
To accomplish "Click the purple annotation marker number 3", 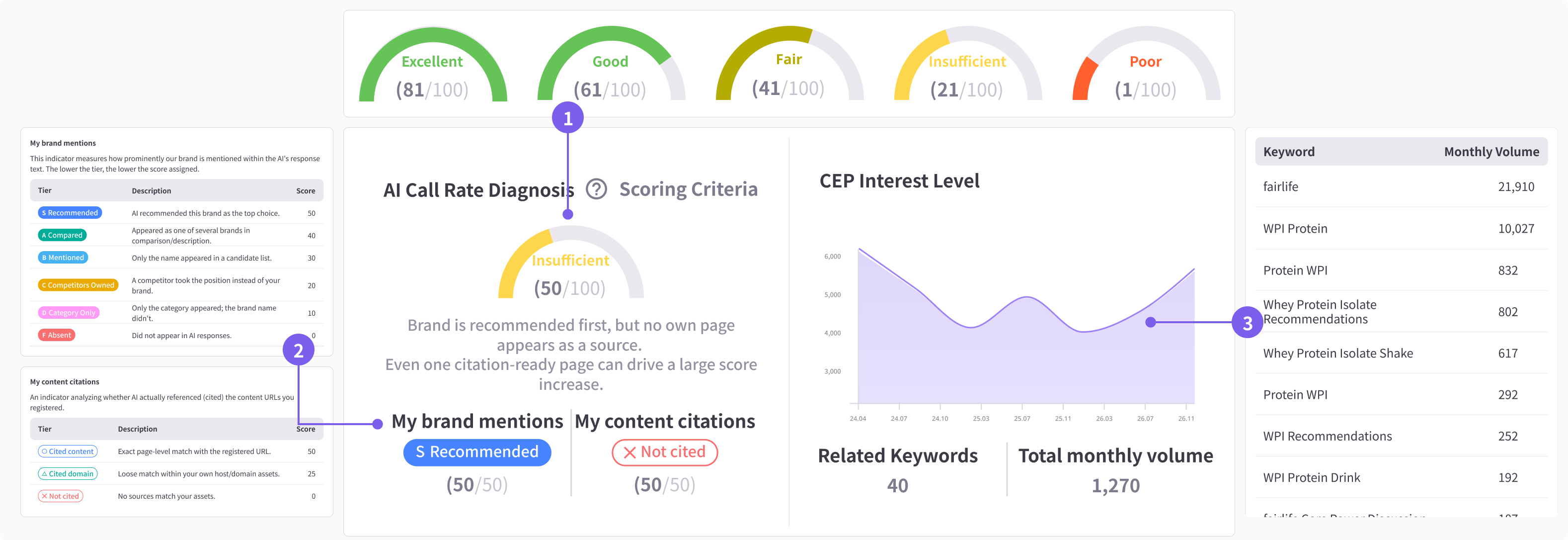I will click(1247, 322).
